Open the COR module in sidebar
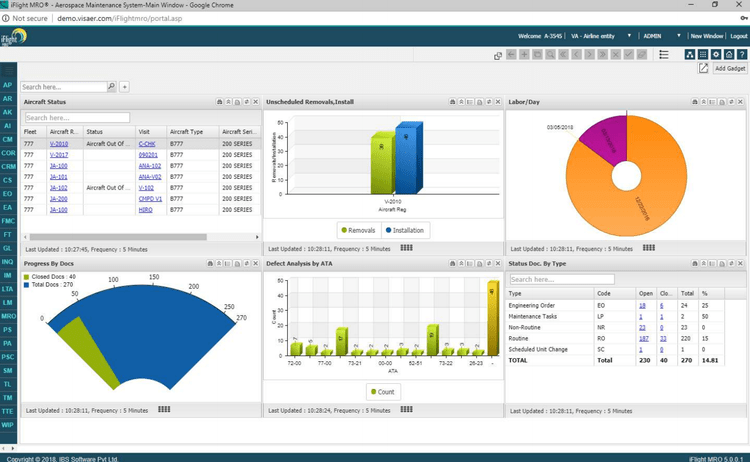This screenshot has height=462, width=750. pos(8,153)
